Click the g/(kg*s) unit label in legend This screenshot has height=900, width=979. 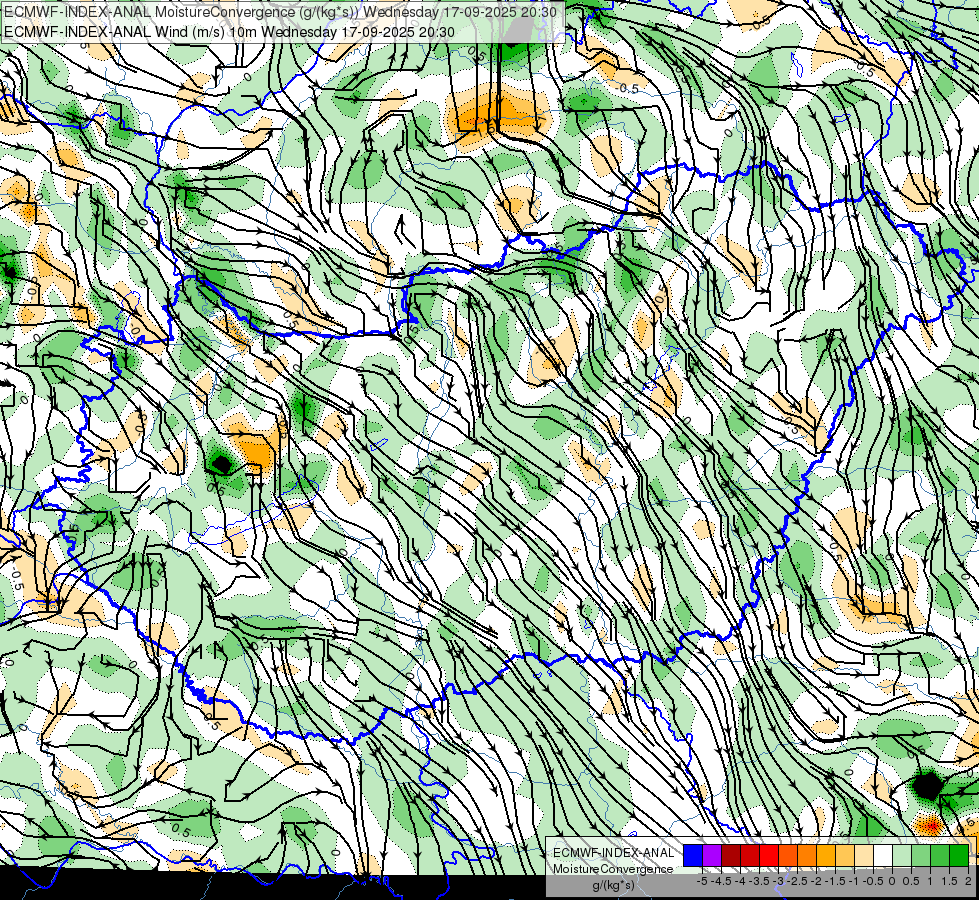point(613,886)
